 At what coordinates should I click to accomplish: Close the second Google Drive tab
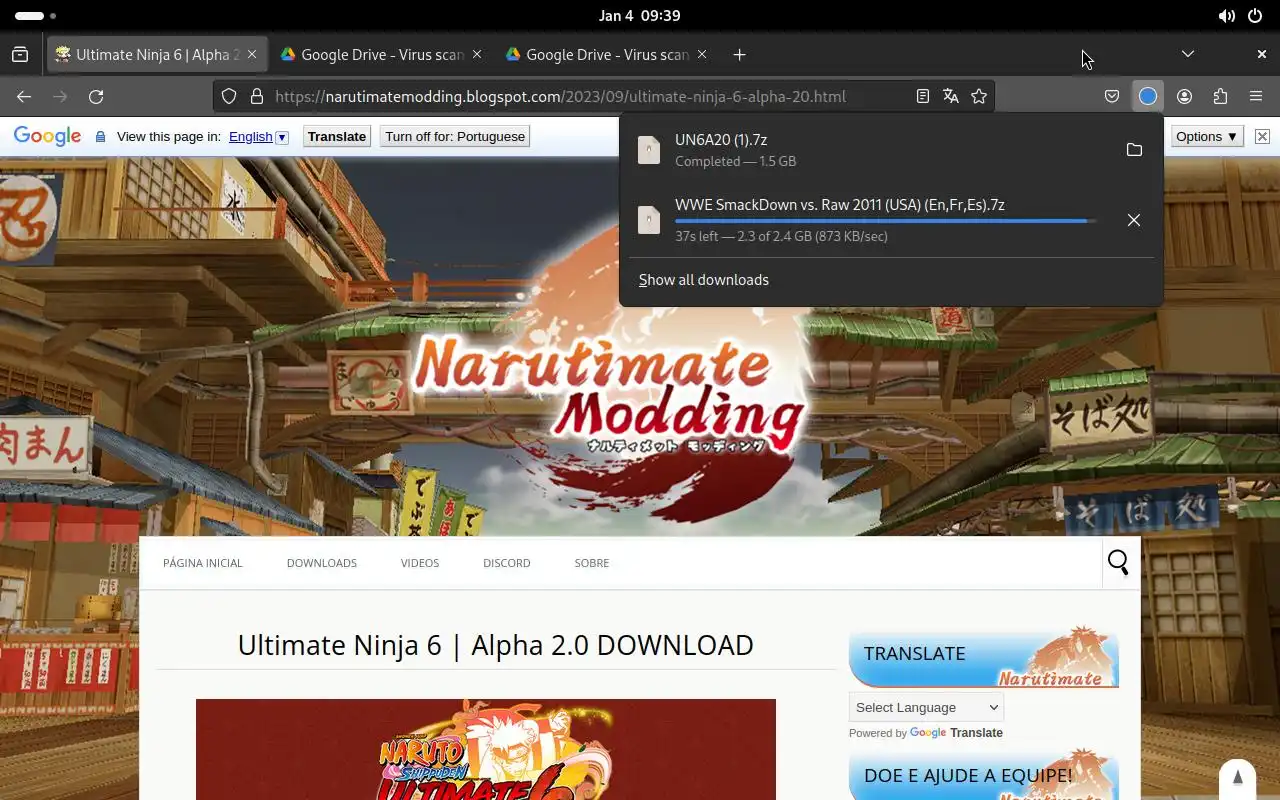tap(702, 55)
